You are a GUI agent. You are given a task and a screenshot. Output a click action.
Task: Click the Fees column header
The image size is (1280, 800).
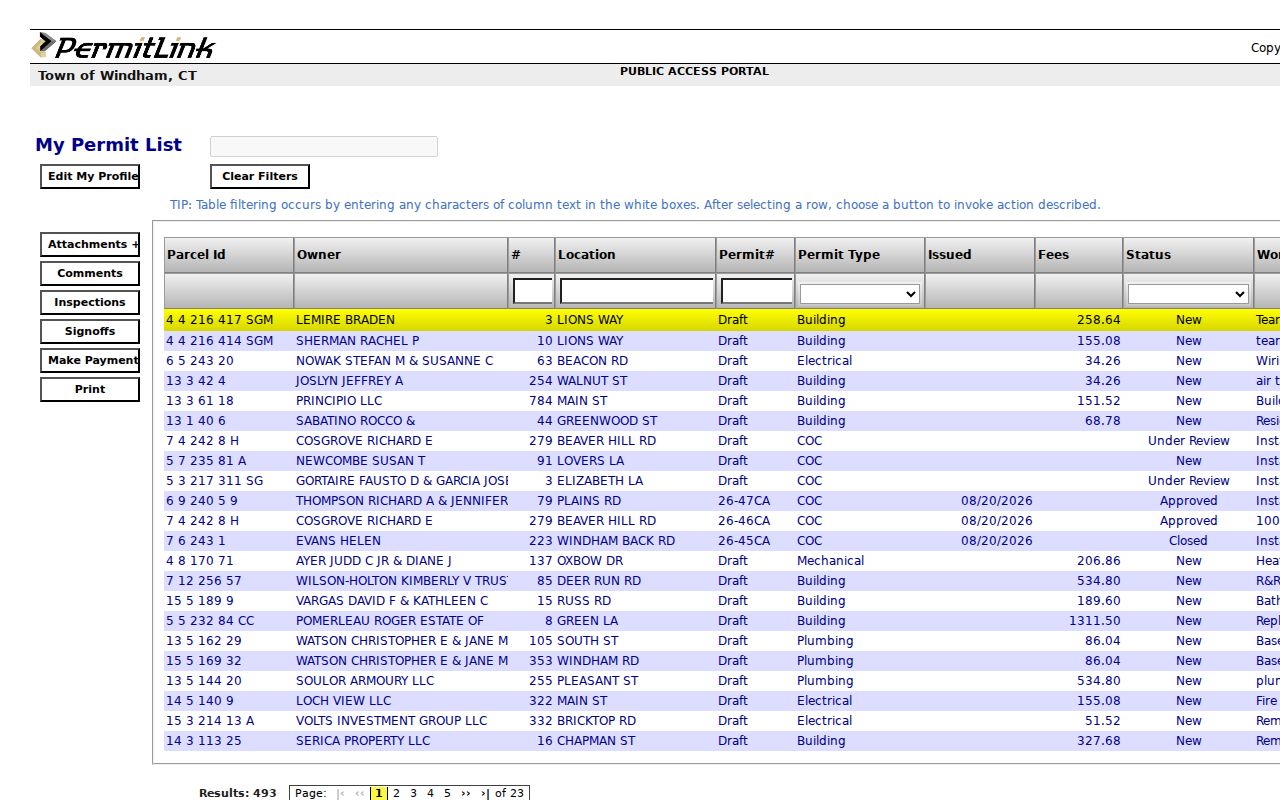click(1078, 255)
